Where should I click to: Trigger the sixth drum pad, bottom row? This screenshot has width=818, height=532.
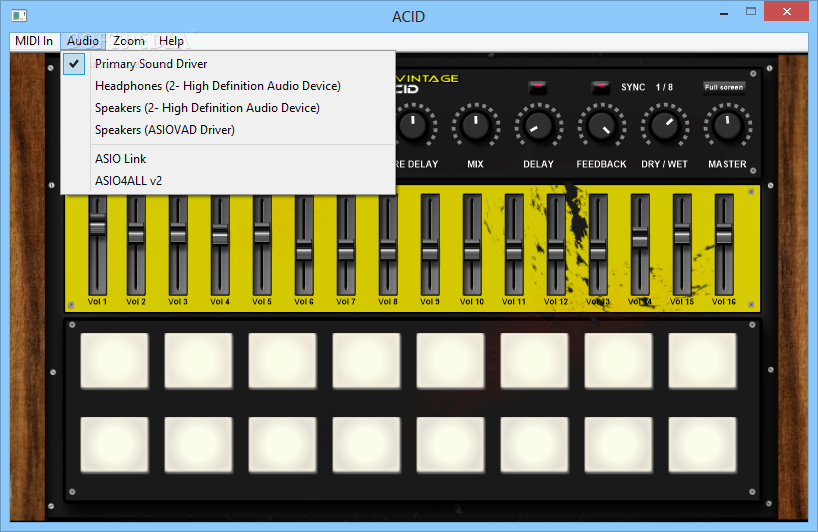click(x=535, y=445)
